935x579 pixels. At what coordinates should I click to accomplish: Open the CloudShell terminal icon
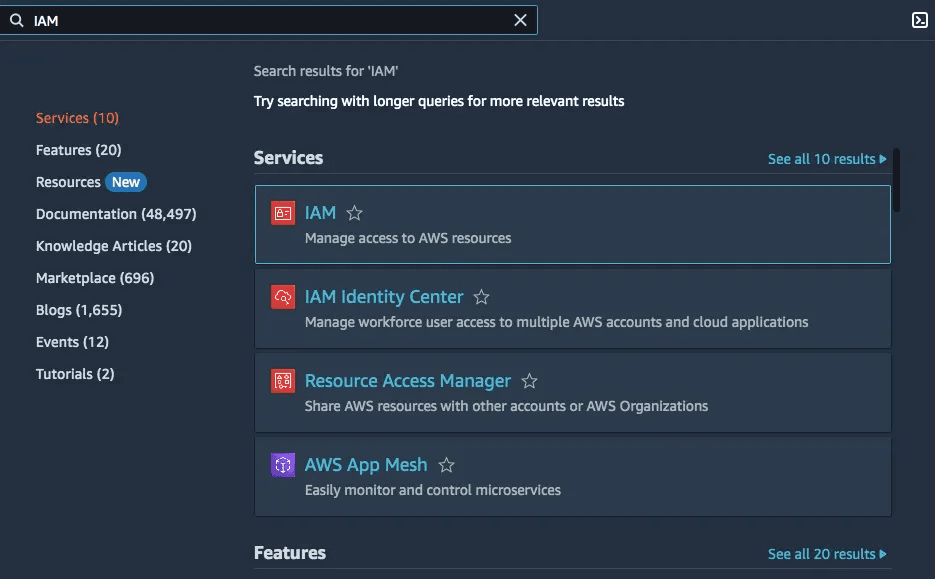click(x=919, y=20)
